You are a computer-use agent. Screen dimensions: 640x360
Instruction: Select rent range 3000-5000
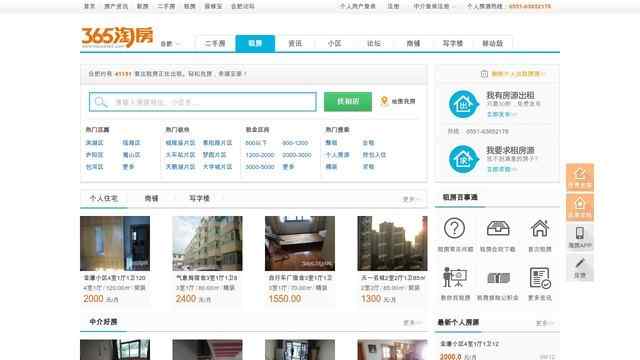(x=260, y=167)
